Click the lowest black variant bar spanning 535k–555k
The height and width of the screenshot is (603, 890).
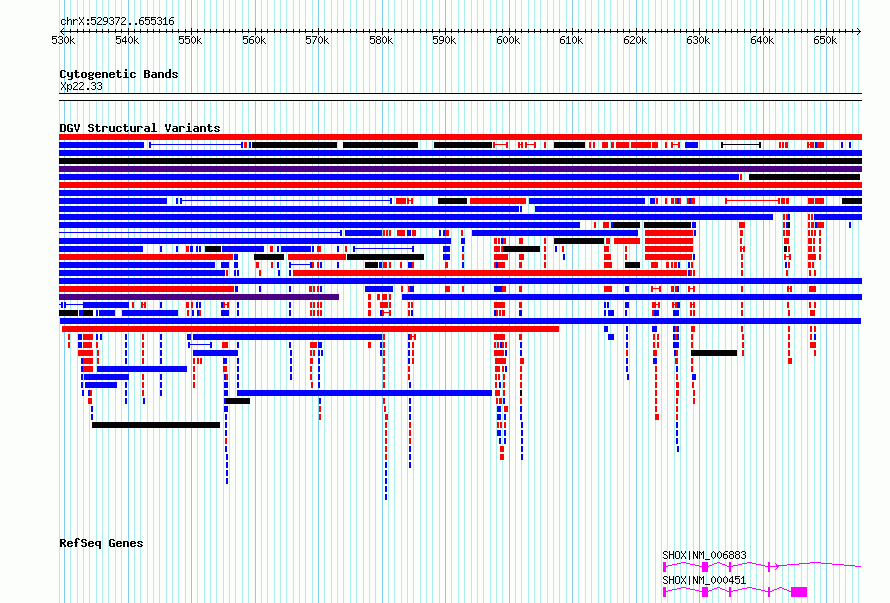156,425
